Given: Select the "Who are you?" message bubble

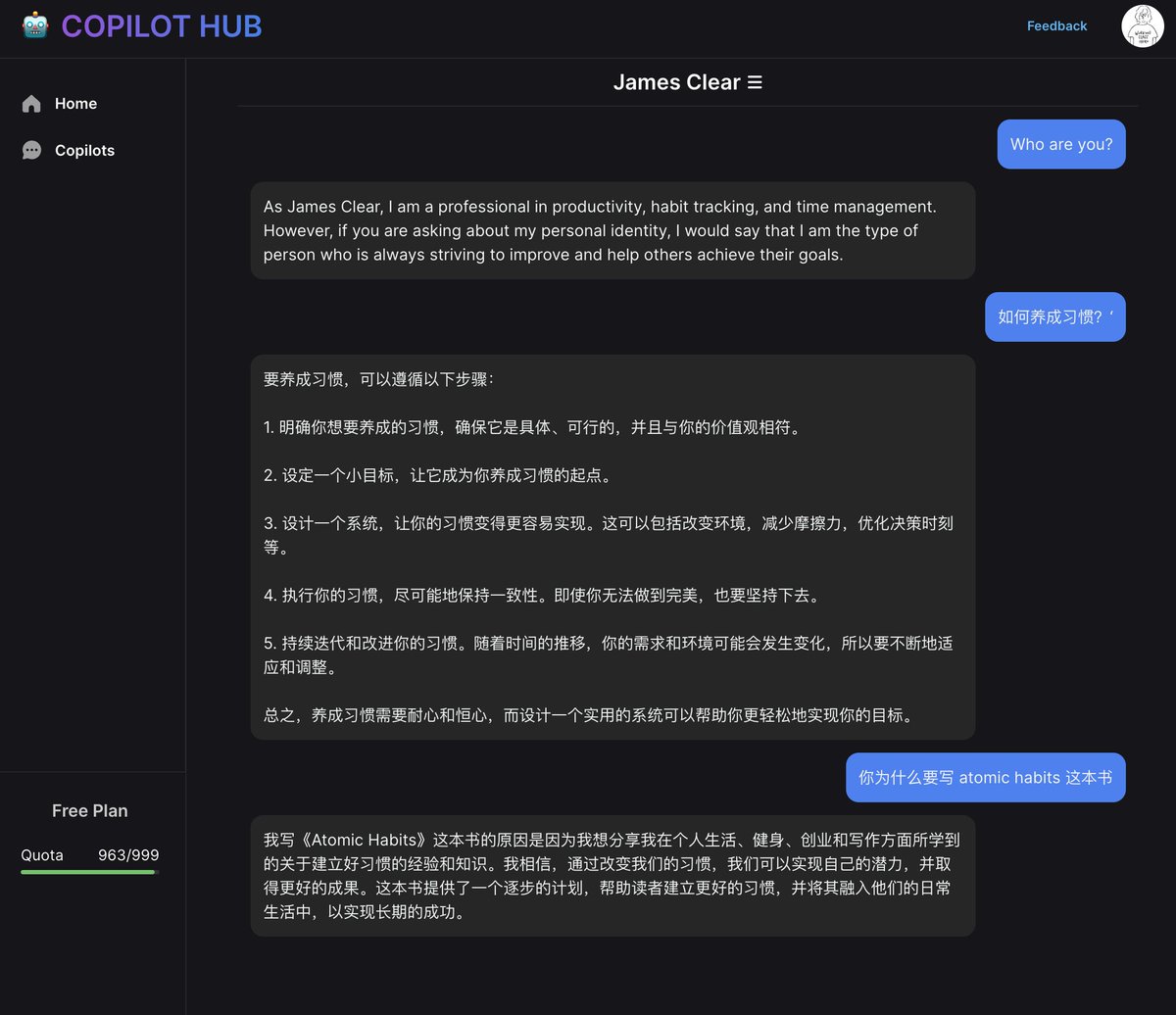Looking at the screenshot, I should coord(1061,144).
